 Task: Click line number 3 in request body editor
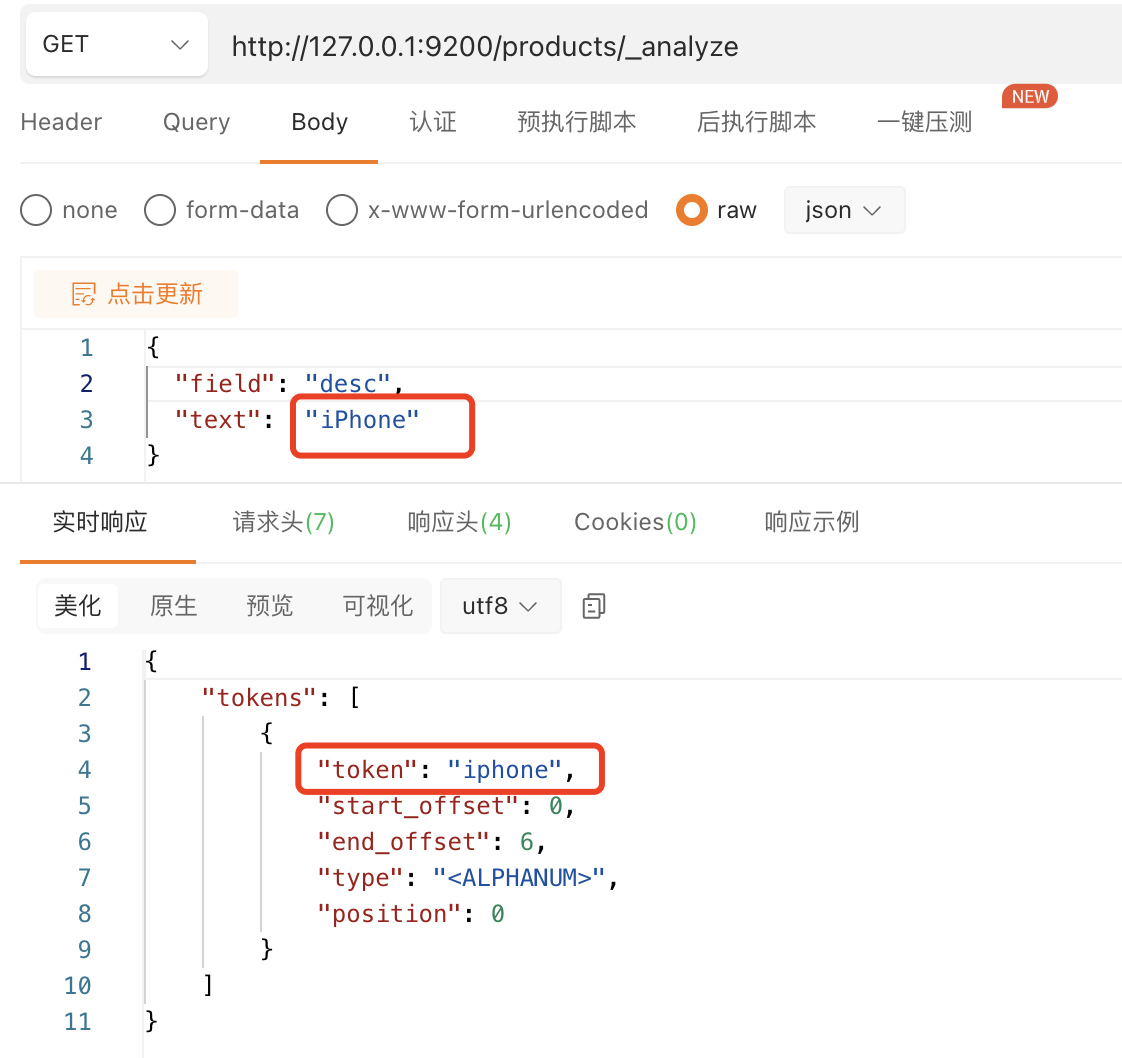(87, 420)
